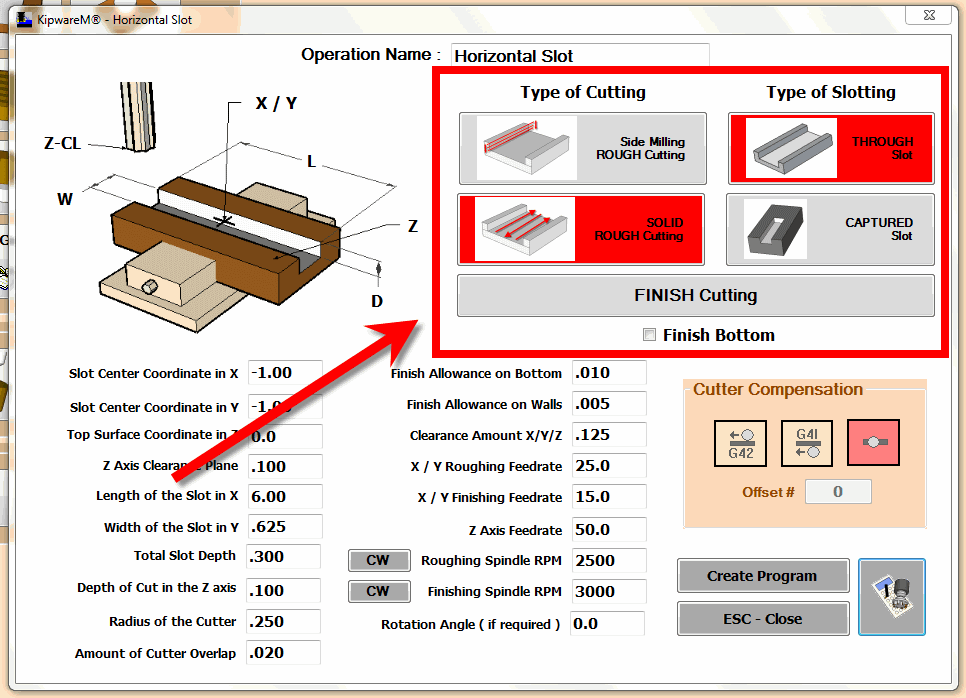Image resolution: width=966 pixels, height=698 pixels.
Task: Turn off cutter compensation
Action: (x=873, y=442)
